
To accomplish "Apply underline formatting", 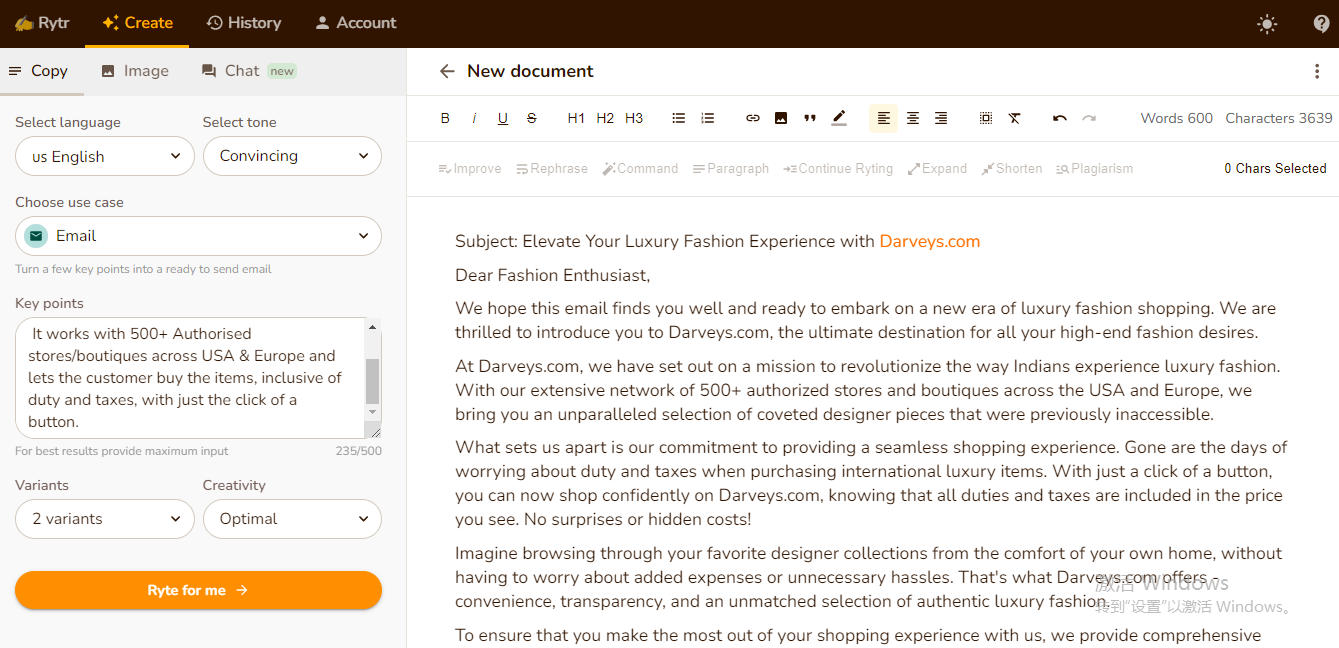I will (x=503, y=118).
